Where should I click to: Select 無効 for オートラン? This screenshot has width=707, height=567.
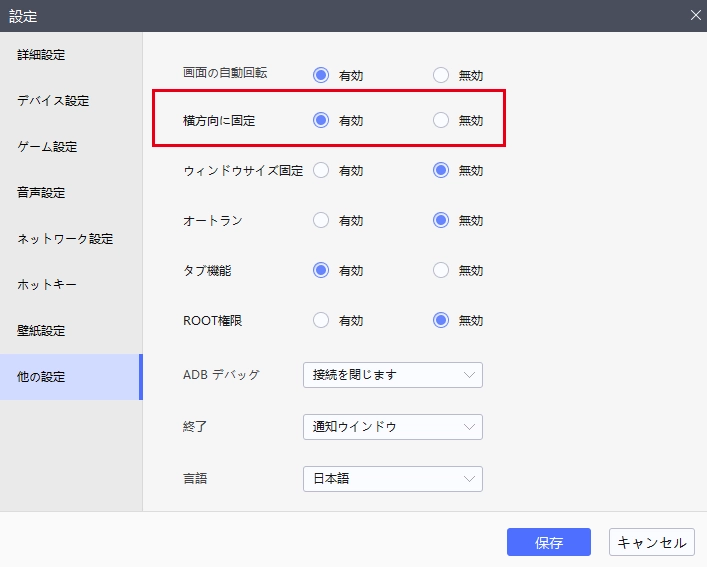coord(441,220)
